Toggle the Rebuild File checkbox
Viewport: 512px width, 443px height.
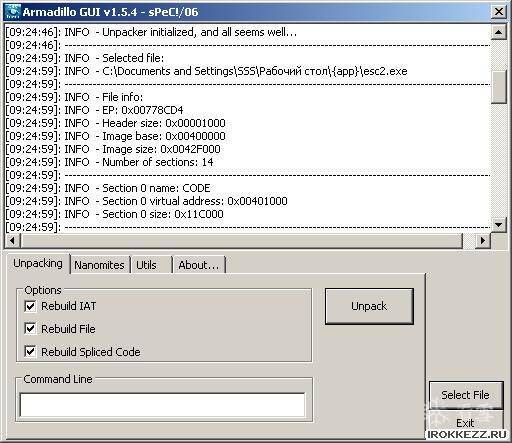pos(30,329)
